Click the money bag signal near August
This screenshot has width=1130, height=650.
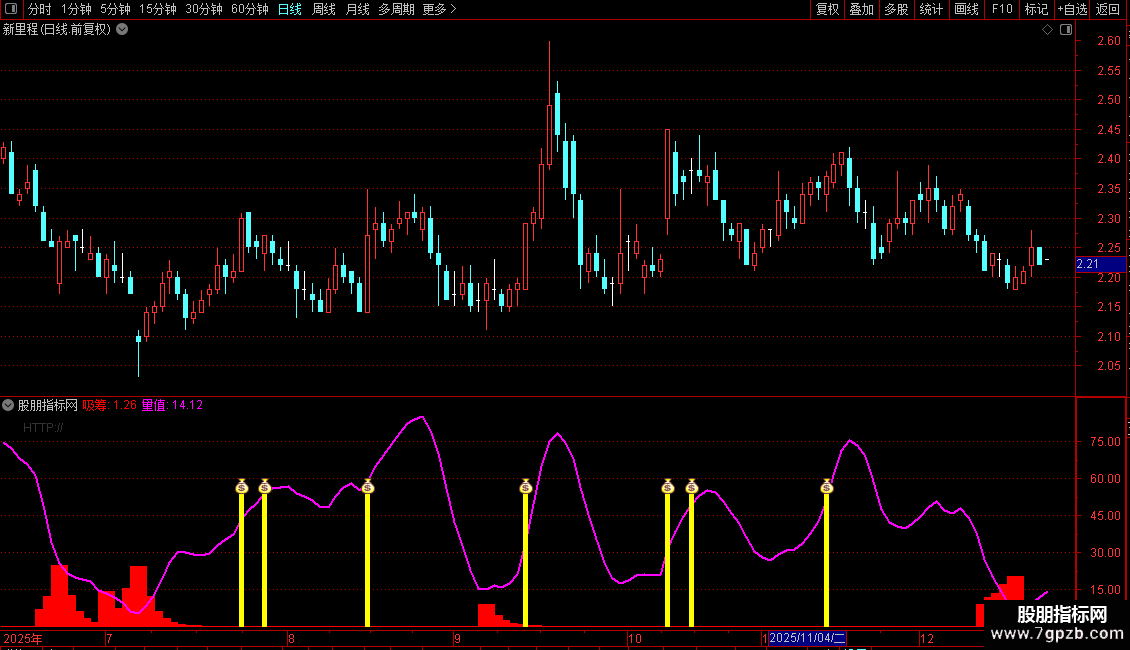(x=368, y=486)
